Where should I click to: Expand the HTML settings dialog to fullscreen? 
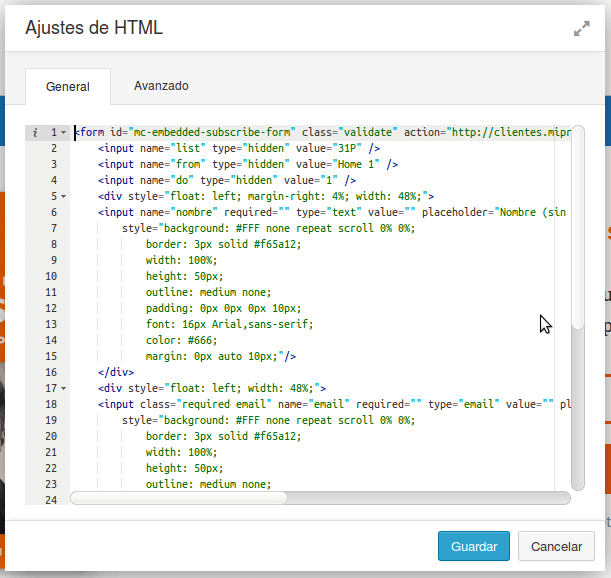click(581, 30)
